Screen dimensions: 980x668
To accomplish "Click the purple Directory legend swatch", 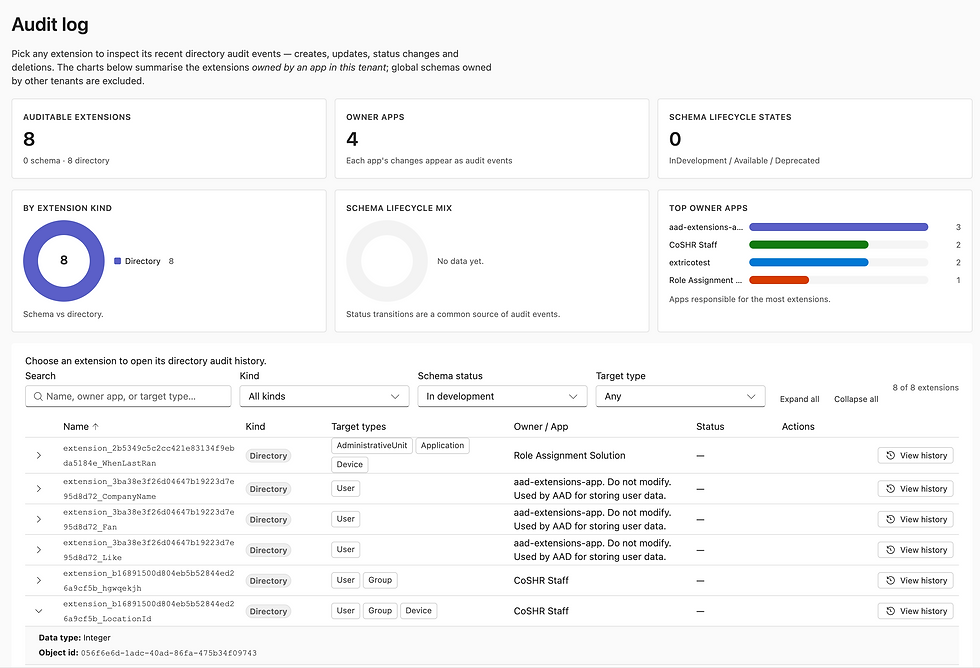I will 118,261.
